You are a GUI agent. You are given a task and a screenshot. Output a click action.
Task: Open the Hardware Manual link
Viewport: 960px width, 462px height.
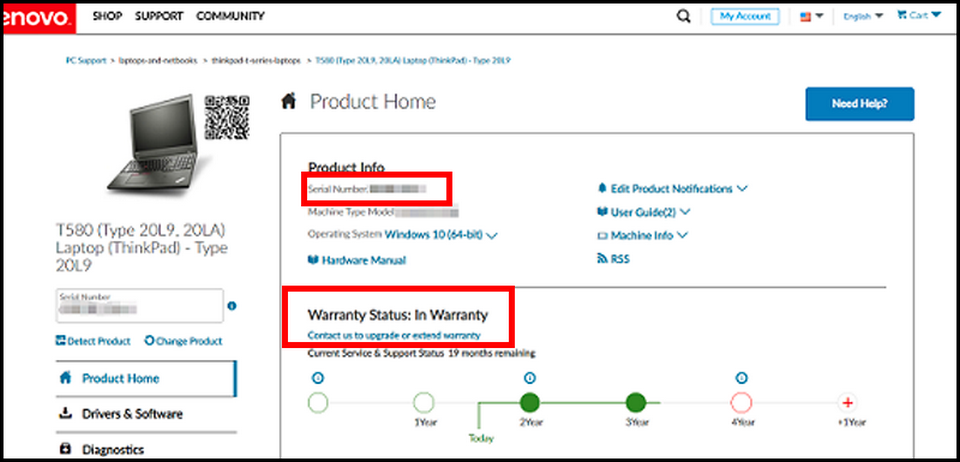coord(363,260)
